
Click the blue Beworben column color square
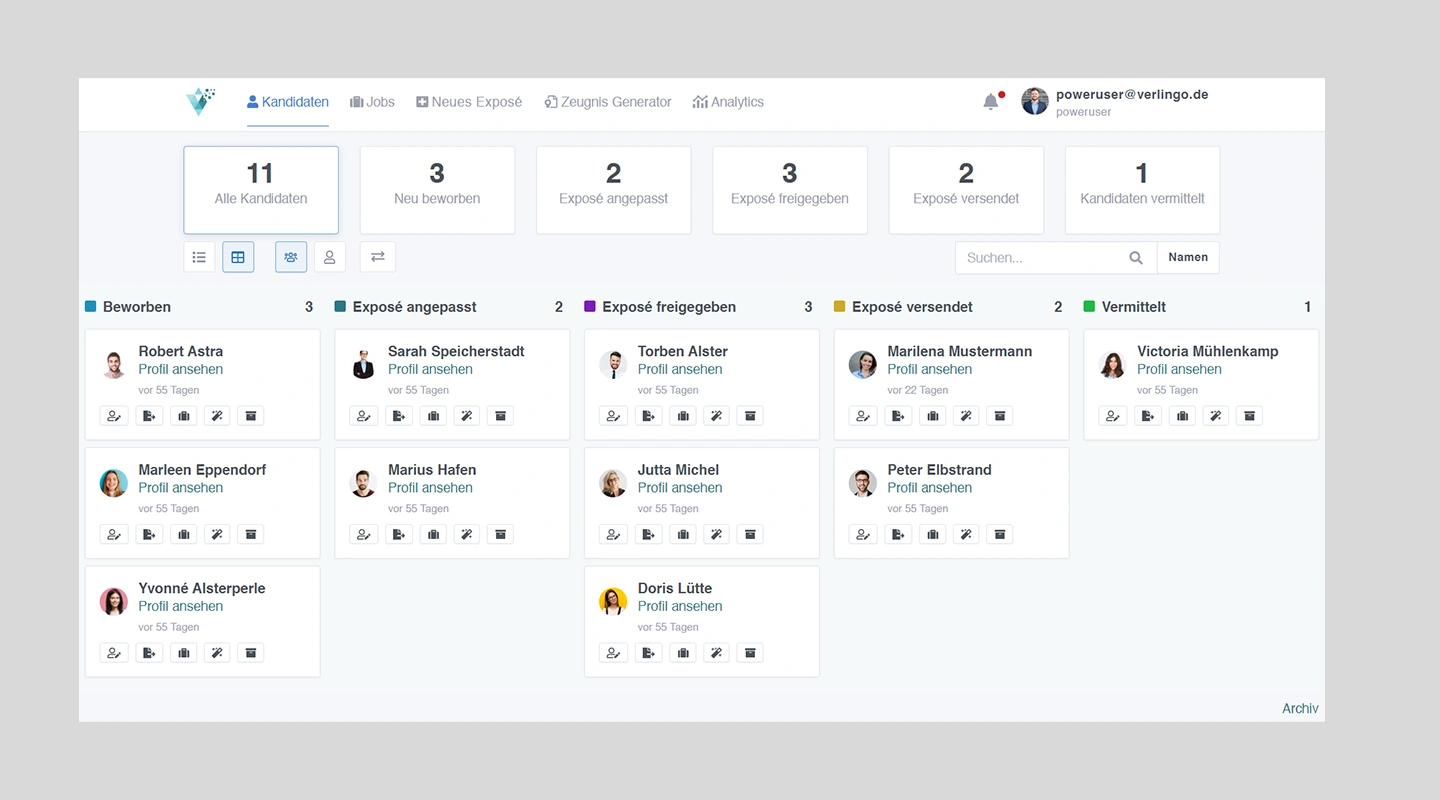(x=91, y=306)
